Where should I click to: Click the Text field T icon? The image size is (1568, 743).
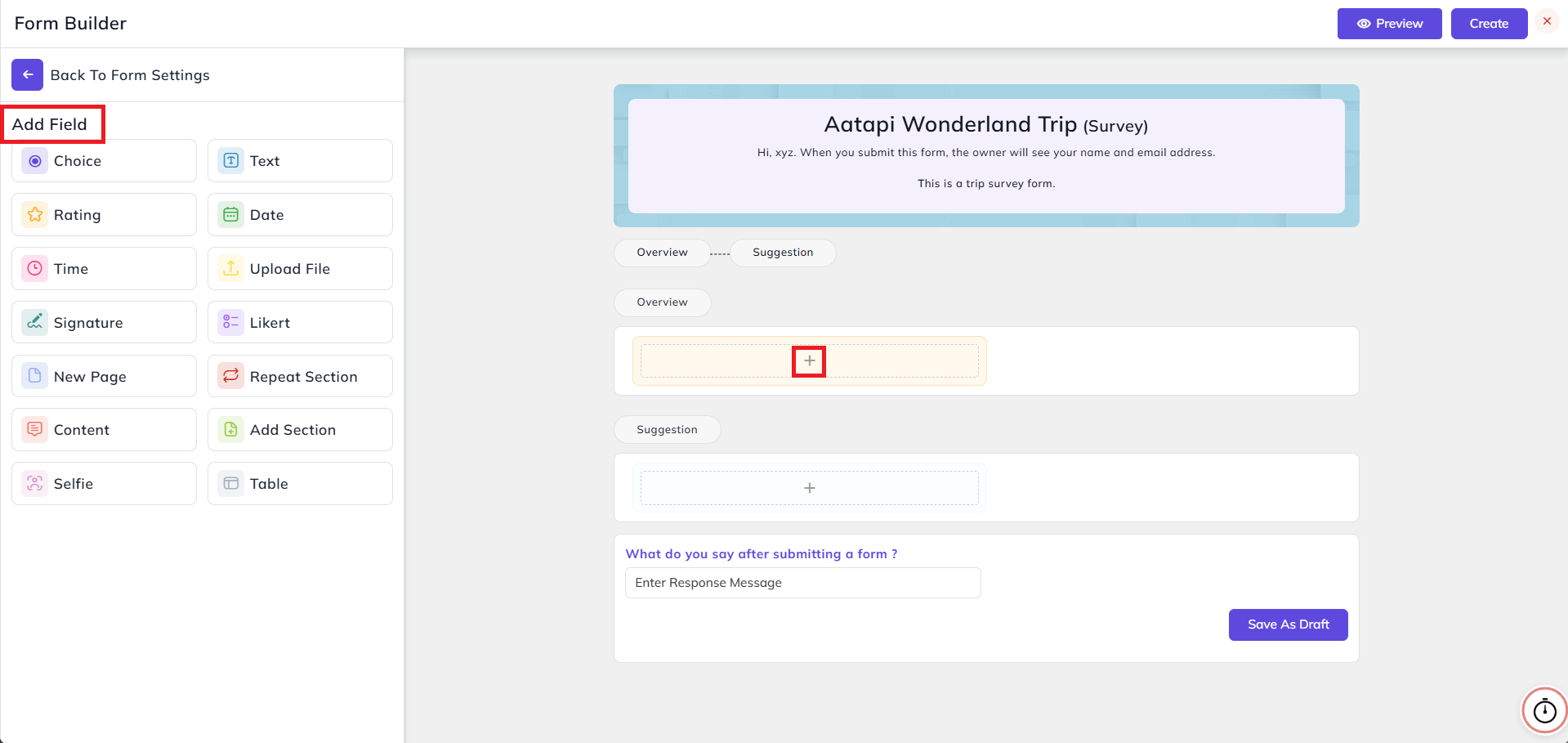pyautogui.click(x=231, y=161)
